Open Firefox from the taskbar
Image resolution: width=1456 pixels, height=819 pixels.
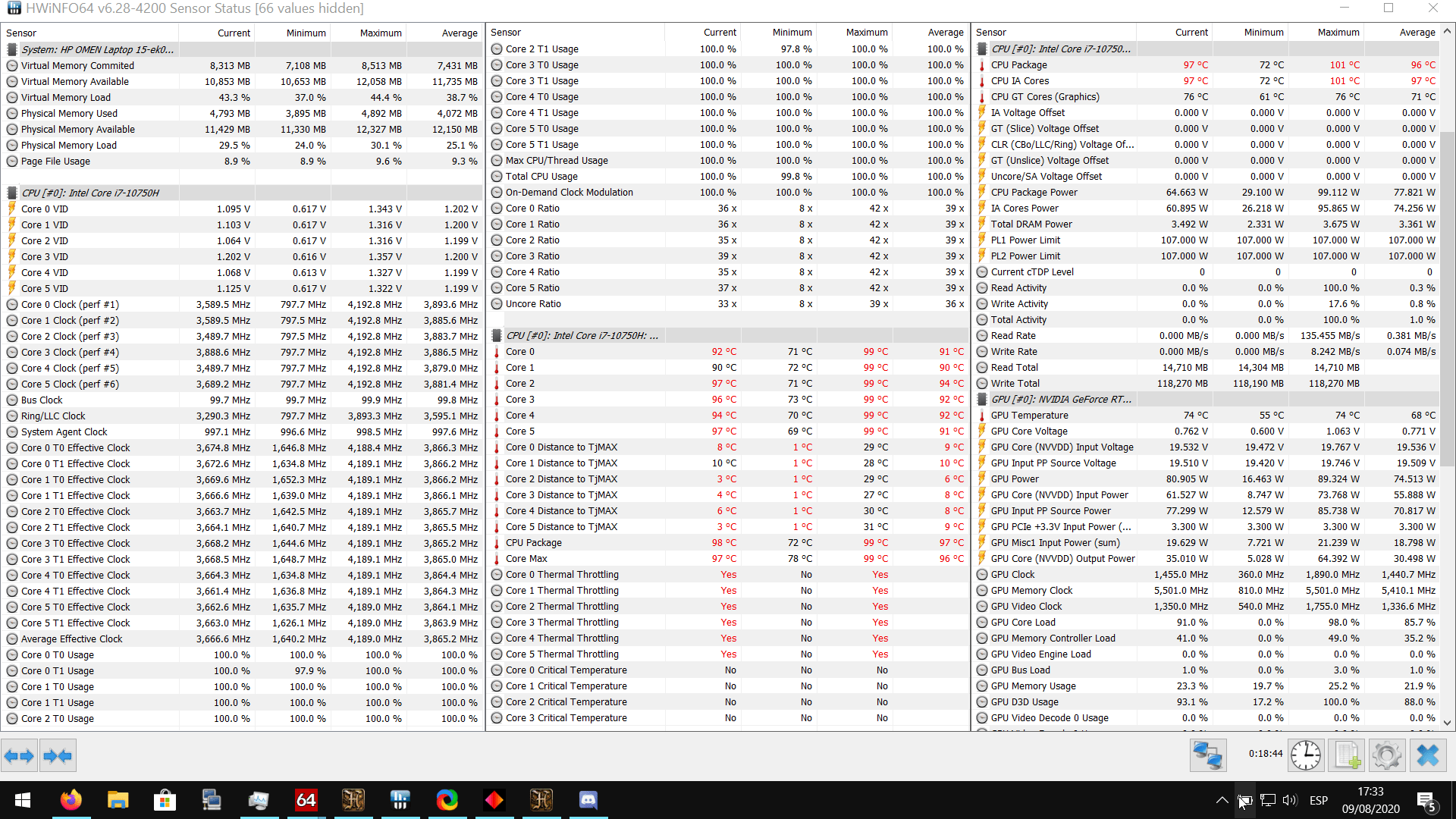pyautogui.click(x=71, y=800)
